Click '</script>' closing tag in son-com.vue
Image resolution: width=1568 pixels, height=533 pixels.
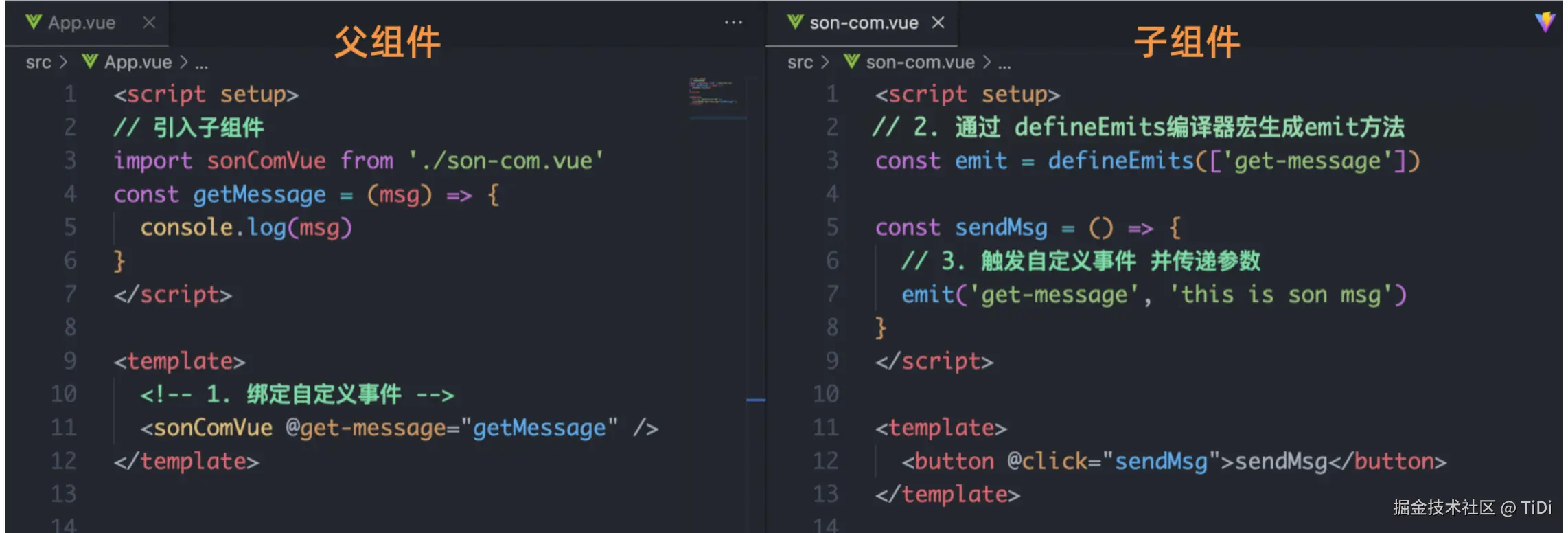point(934,361)
